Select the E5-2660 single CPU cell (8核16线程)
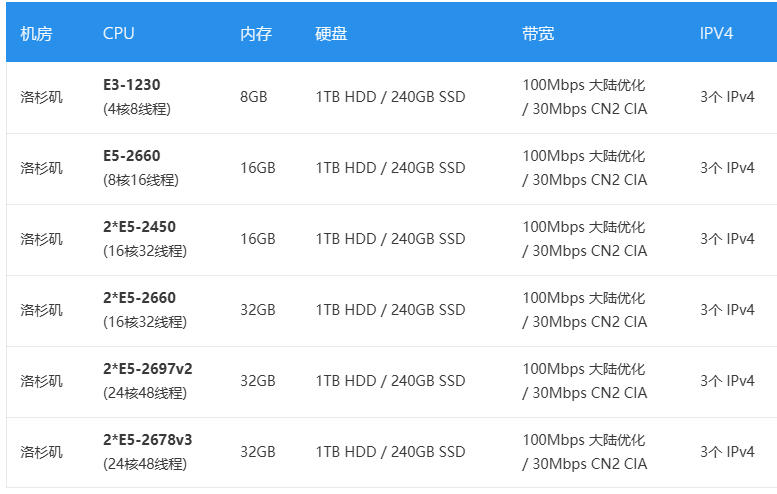 click(x=141, y=167)
